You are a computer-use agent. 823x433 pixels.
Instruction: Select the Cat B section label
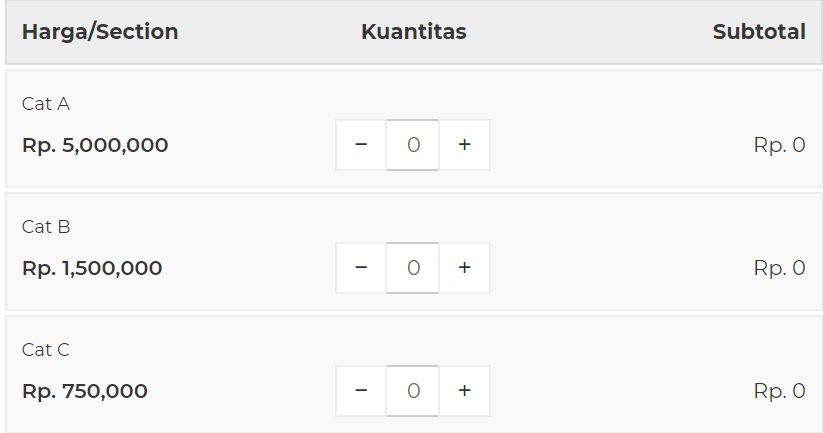tap(46, 227)
